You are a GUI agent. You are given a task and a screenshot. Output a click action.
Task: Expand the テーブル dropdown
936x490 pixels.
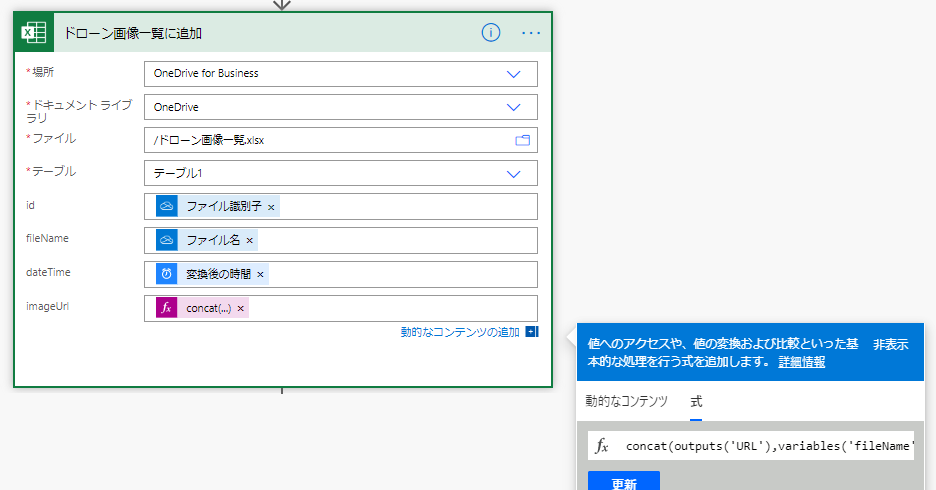[513, 174]
